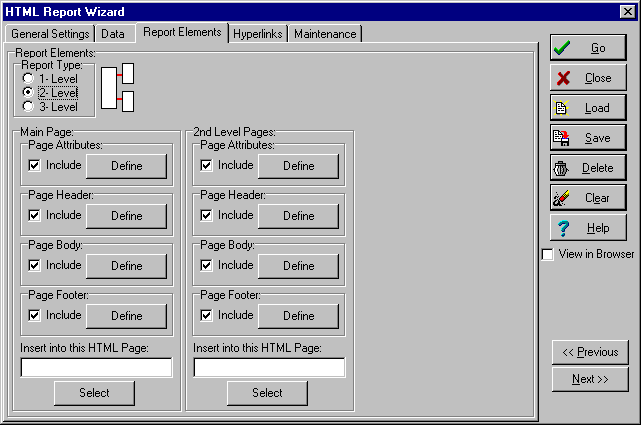641x425 pixels.
Task: Click the Main Page HTML insert field
Action: point(96,368)
